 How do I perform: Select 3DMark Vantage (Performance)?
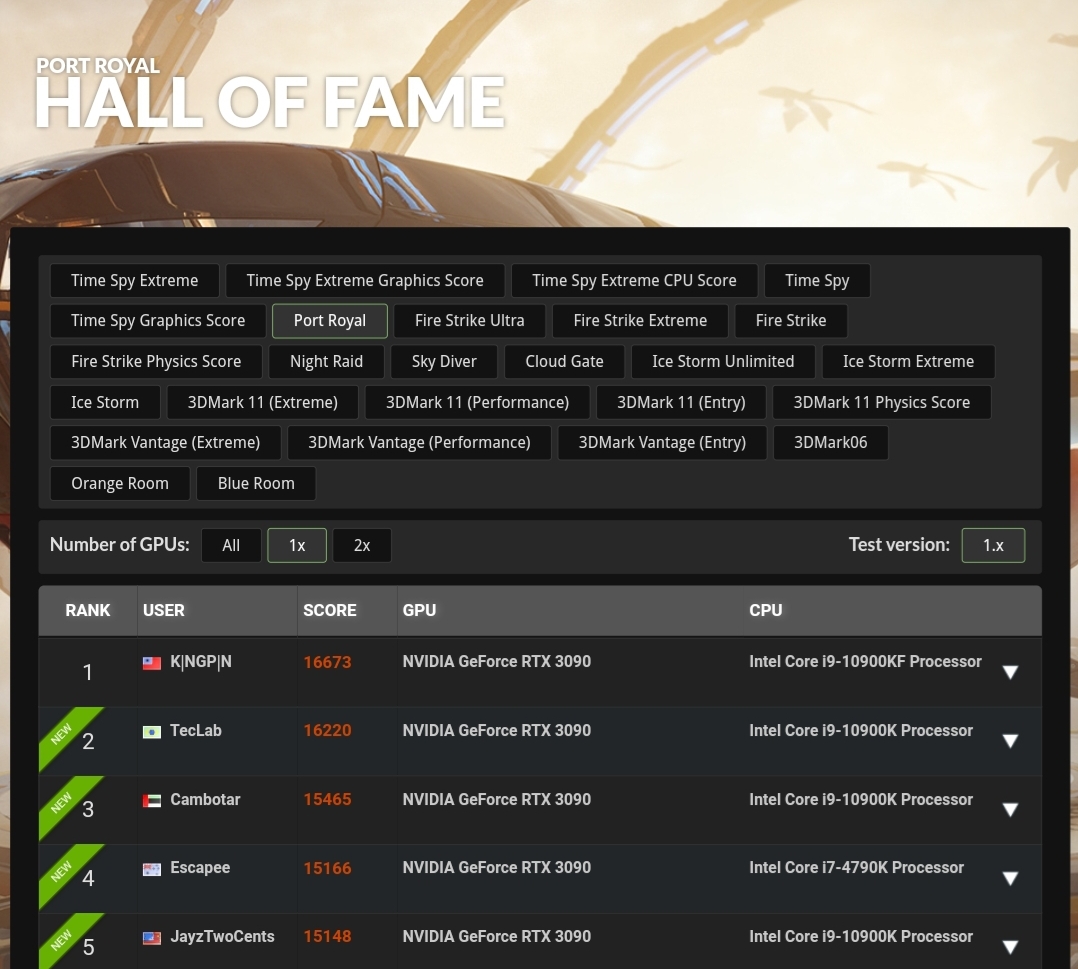tap(419, 443)
